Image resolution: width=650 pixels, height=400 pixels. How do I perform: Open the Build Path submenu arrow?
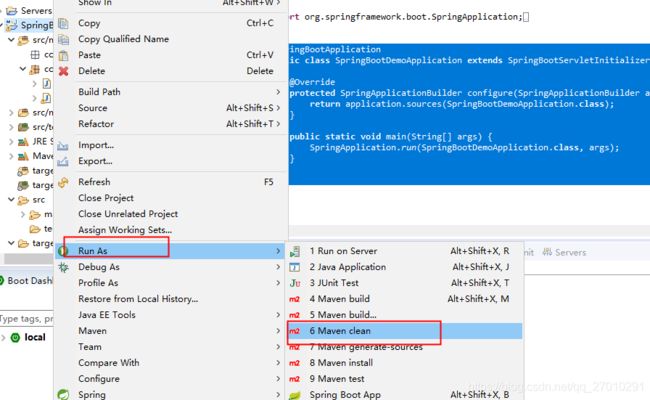click(x=278, y=92)
